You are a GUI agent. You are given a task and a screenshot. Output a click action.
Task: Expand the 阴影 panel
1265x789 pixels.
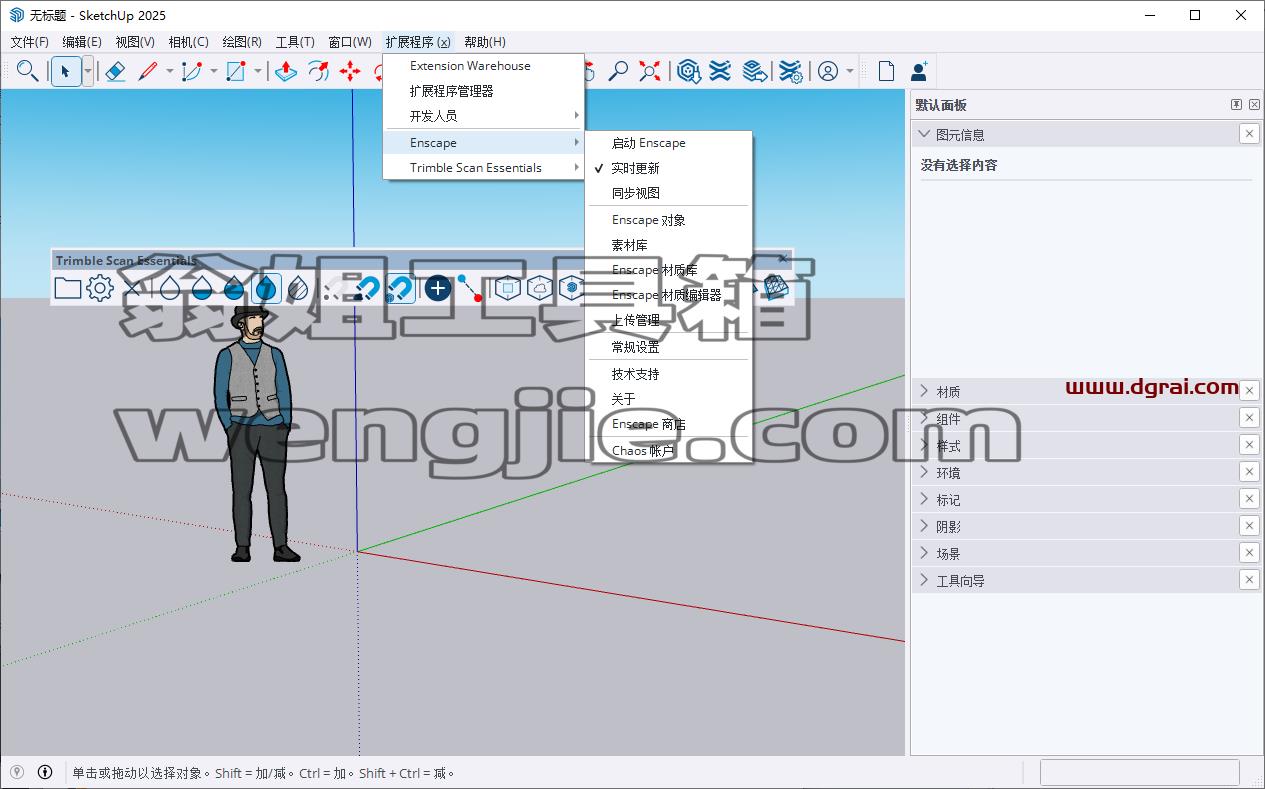point(924,526)
